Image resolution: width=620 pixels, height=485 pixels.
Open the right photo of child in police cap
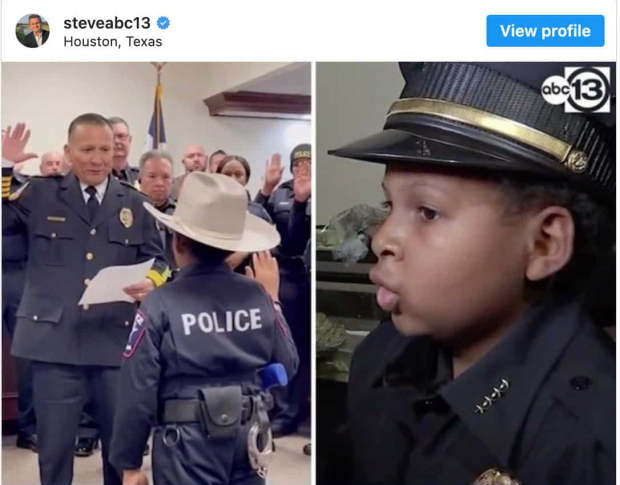tap(466, 273)
